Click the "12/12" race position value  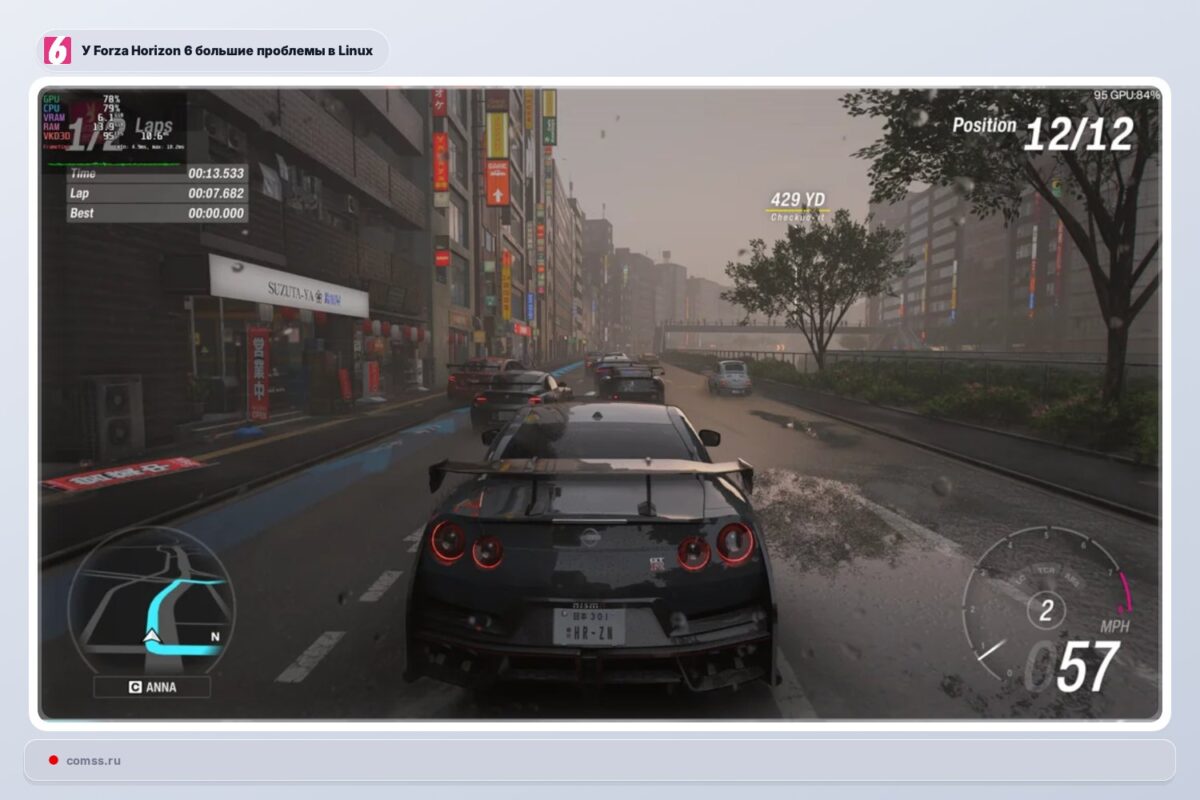[x=1078, y=134]
